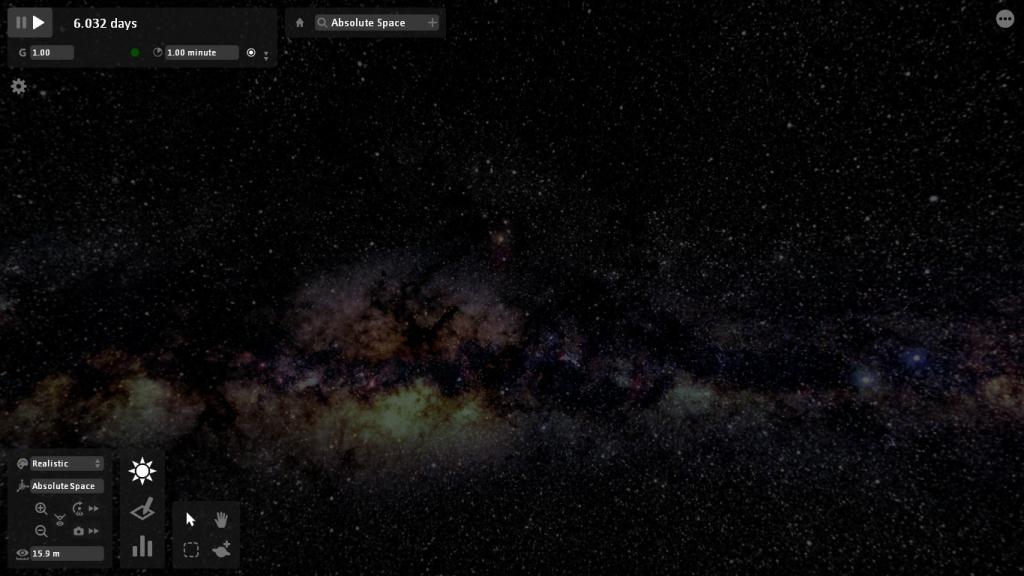
Task: Toggle the green status indicator dot
Action: pyautogui.click(x=135, y=53)
